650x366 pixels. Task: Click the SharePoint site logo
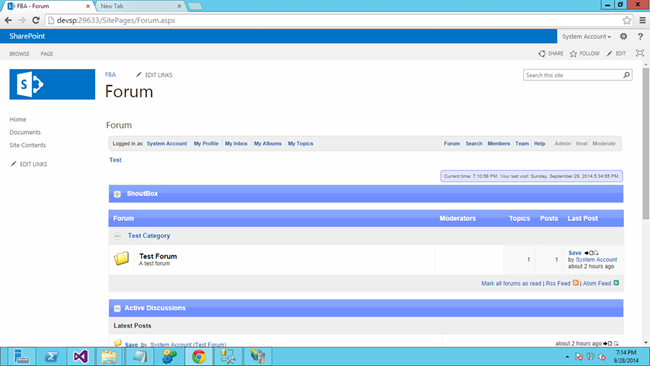coord(52,84)
